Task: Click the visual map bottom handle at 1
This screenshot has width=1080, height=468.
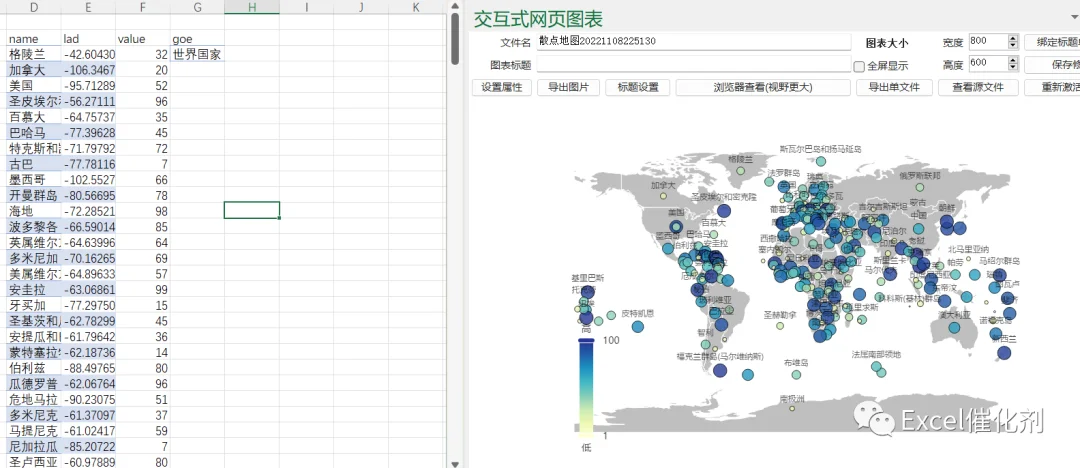Action: click(586, 436)
